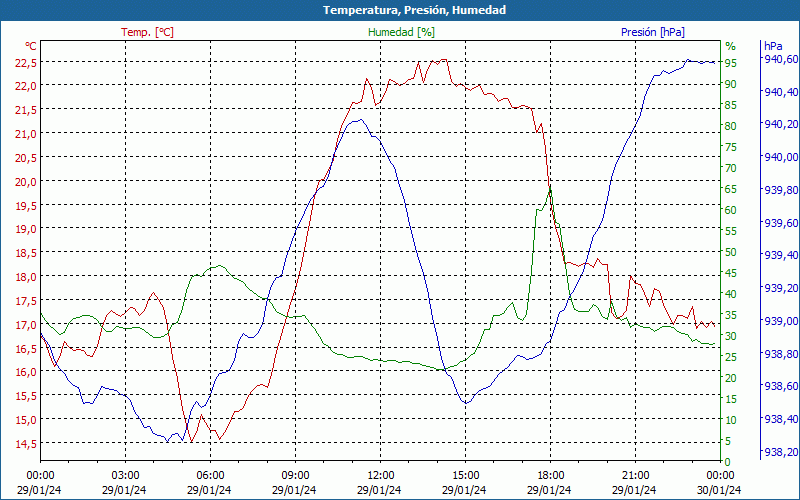
Task: Click temperature axis value '17,0'
Action: 26,324
